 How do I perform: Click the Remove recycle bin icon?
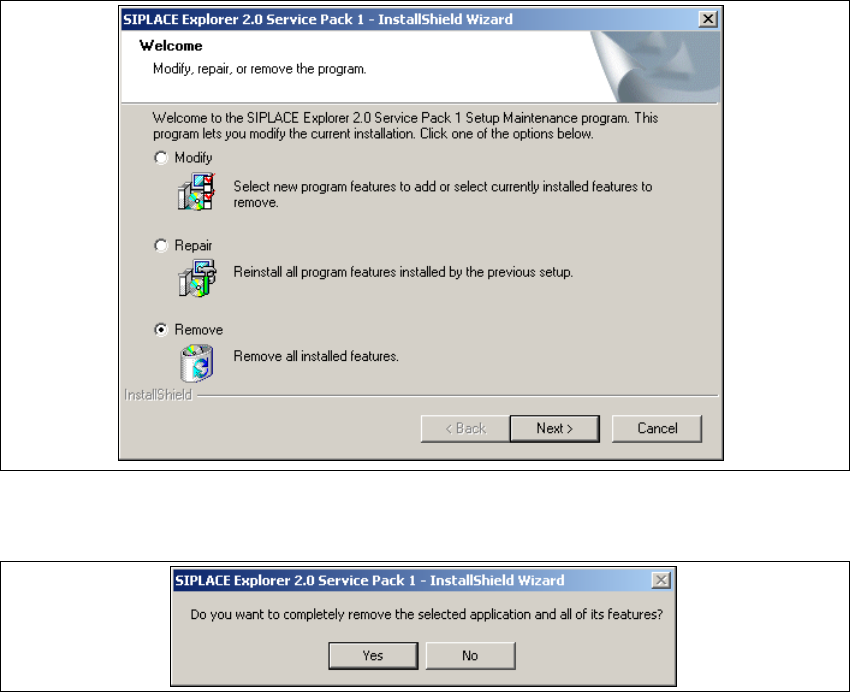point(197,363)
